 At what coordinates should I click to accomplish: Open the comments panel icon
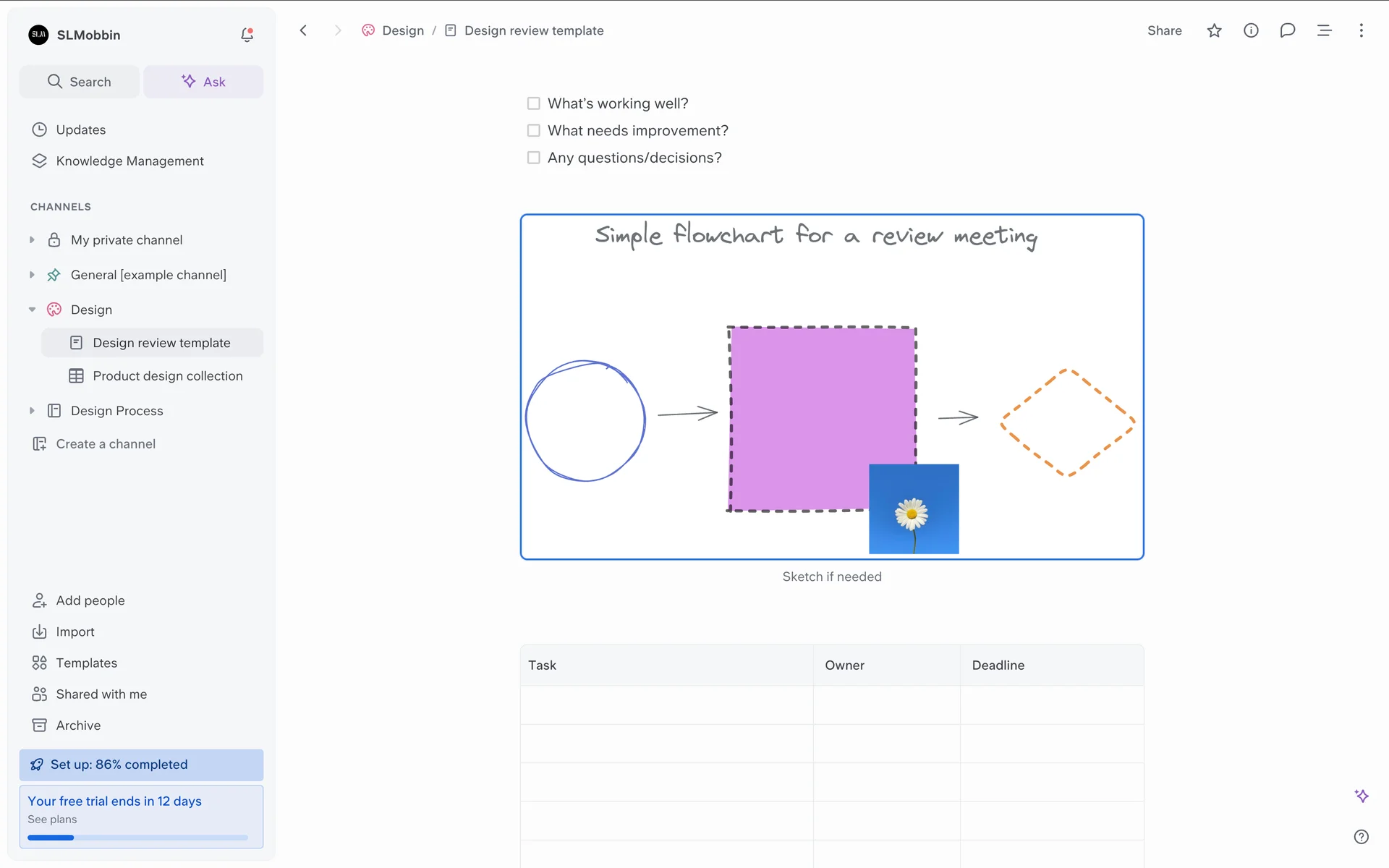(x=1287, y=30)
